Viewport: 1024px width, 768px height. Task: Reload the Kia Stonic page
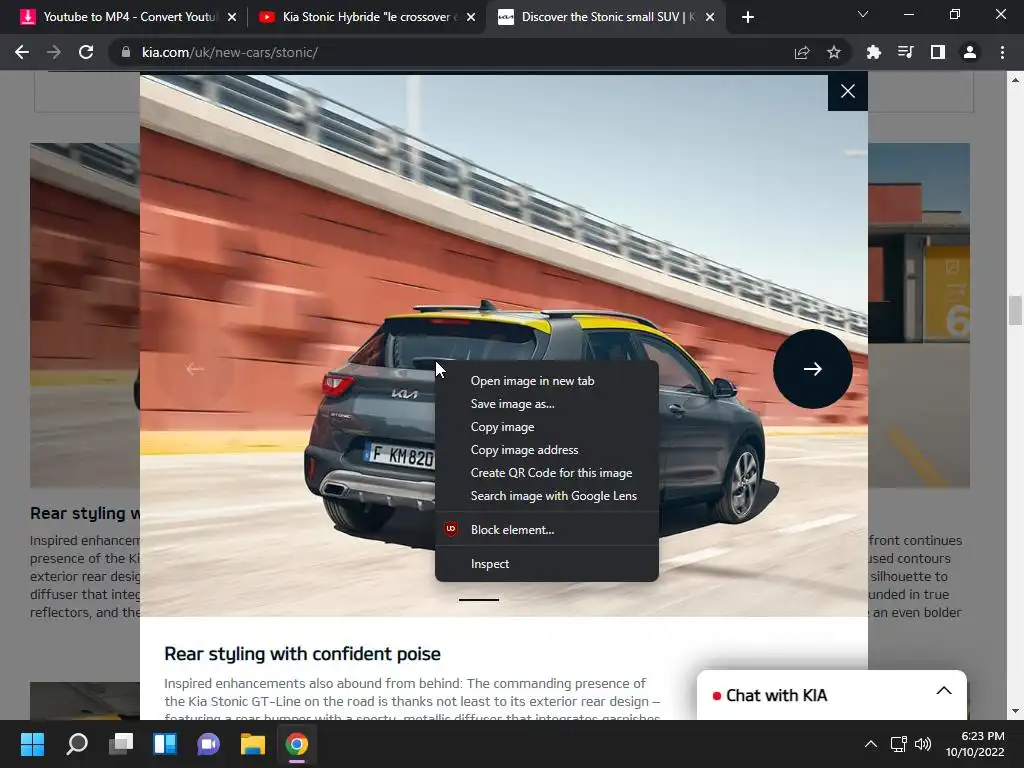(86, 52)
